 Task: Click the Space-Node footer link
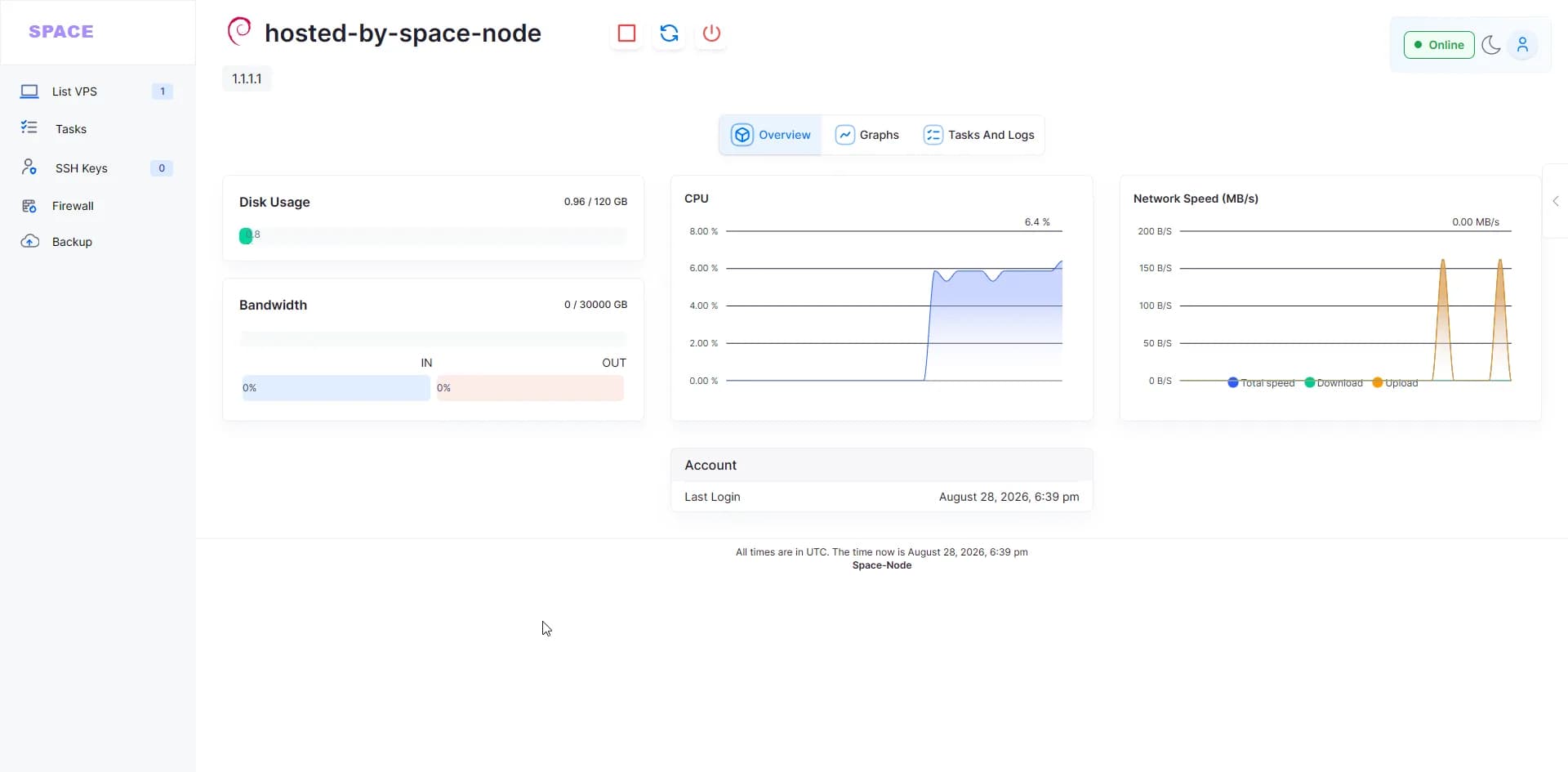(x=881, y=565)
